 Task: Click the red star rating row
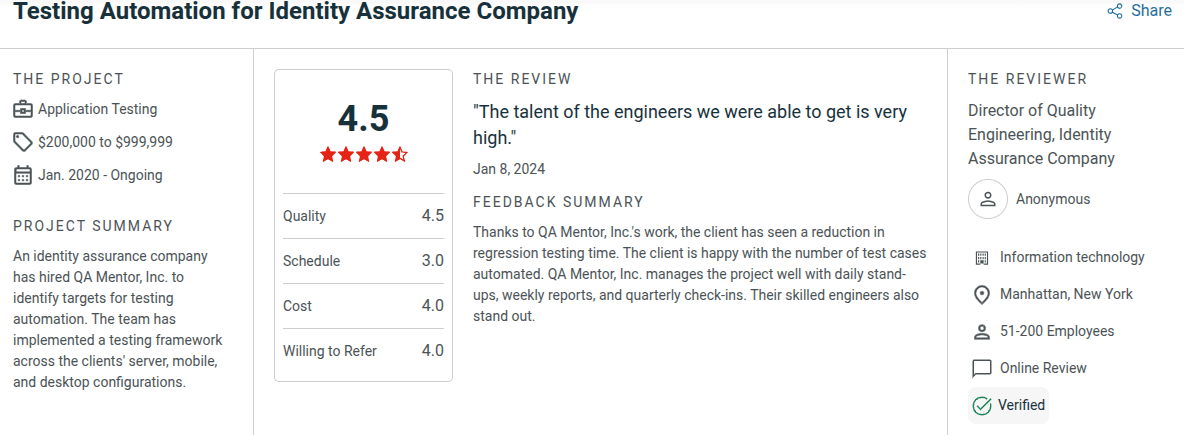[363, 154]
